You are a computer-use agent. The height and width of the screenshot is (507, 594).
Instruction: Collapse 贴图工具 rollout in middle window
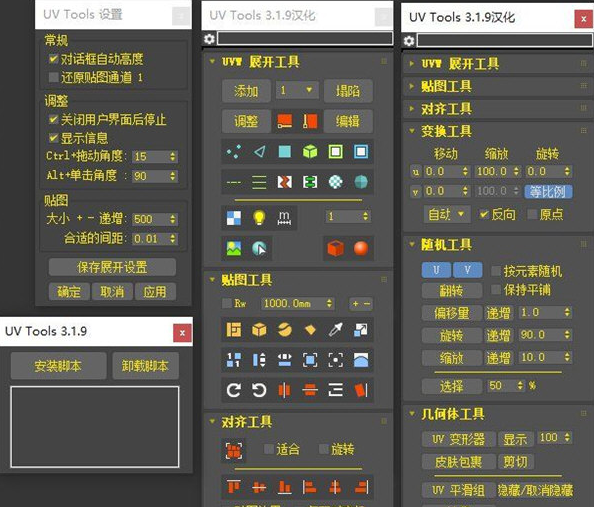click(x=212, y=280)
